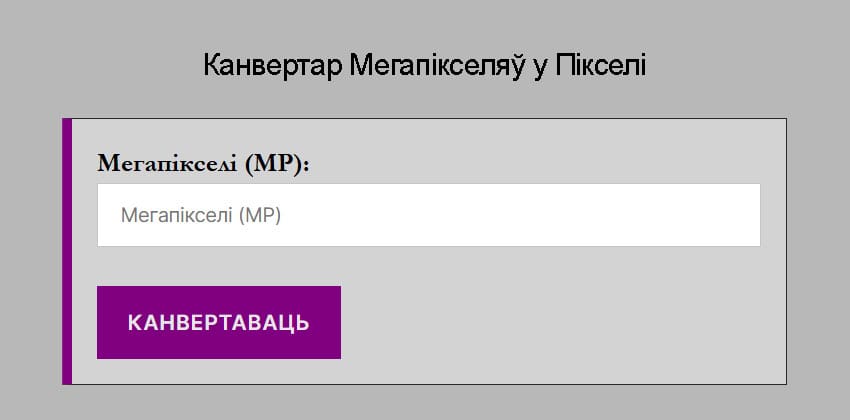Click the Канвертар Мегапікселяў у Пікселі heading
850x420 pixels.
point(425,66)
